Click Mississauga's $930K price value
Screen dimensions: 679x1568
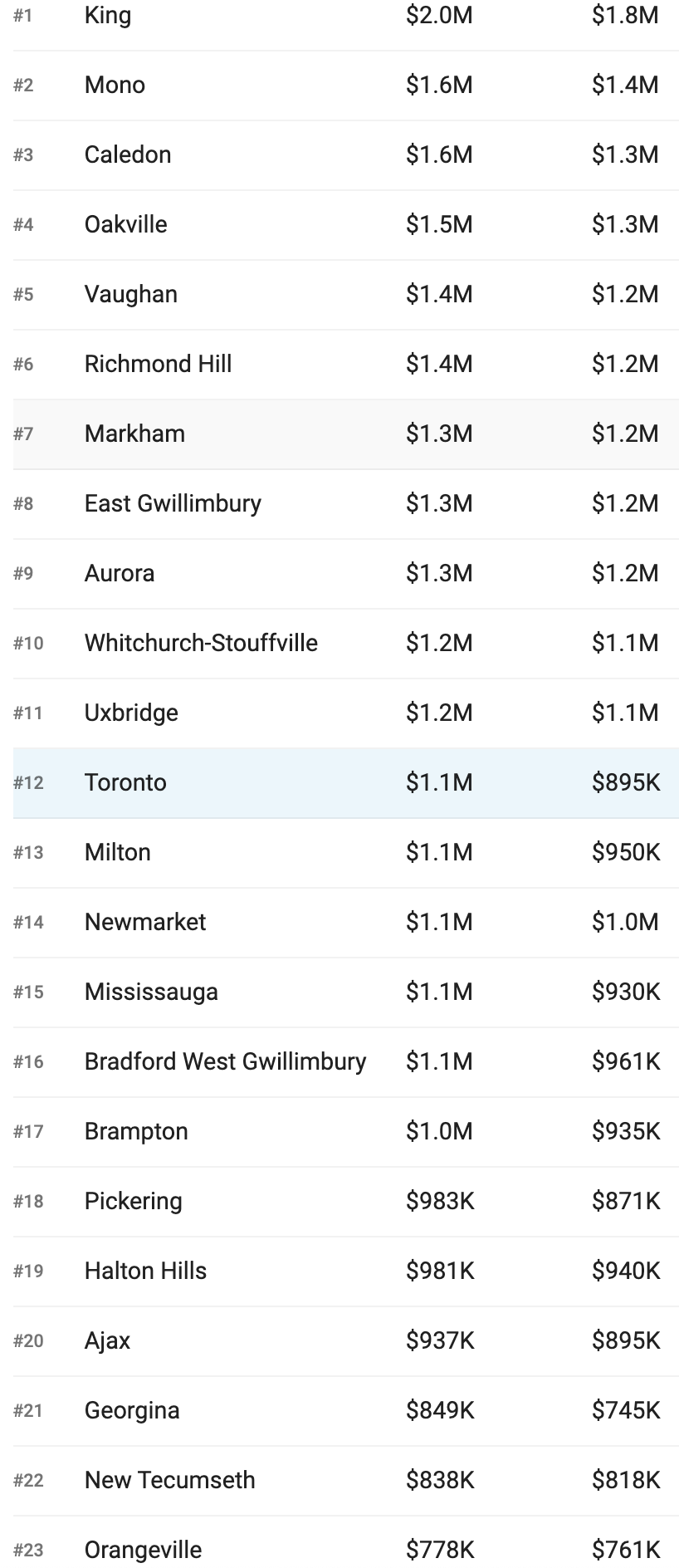[626, 992]
